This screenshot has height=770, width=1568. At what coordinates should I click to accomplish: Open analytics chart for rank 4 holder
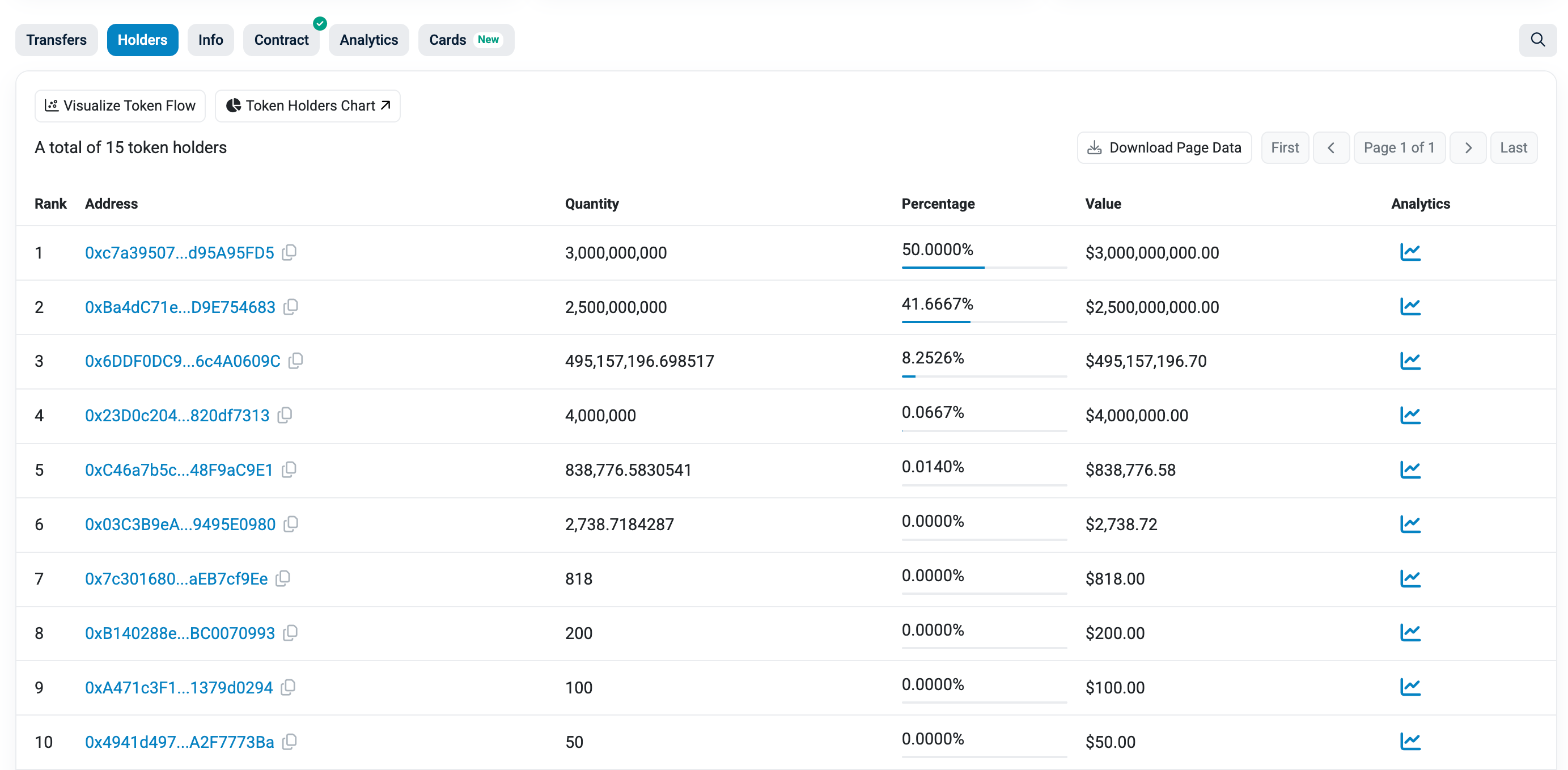pyautogui.click(x=1410, y=415)
